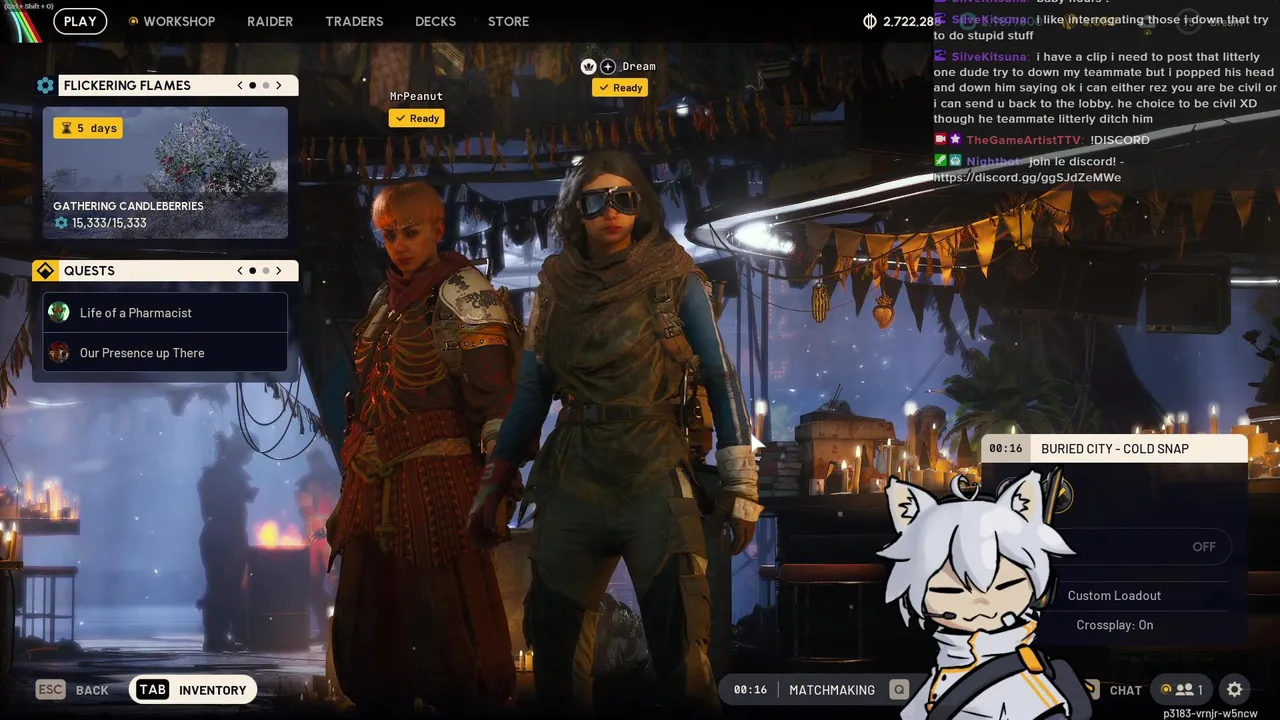Click the QUESTS panel title

tap(89, 271)
